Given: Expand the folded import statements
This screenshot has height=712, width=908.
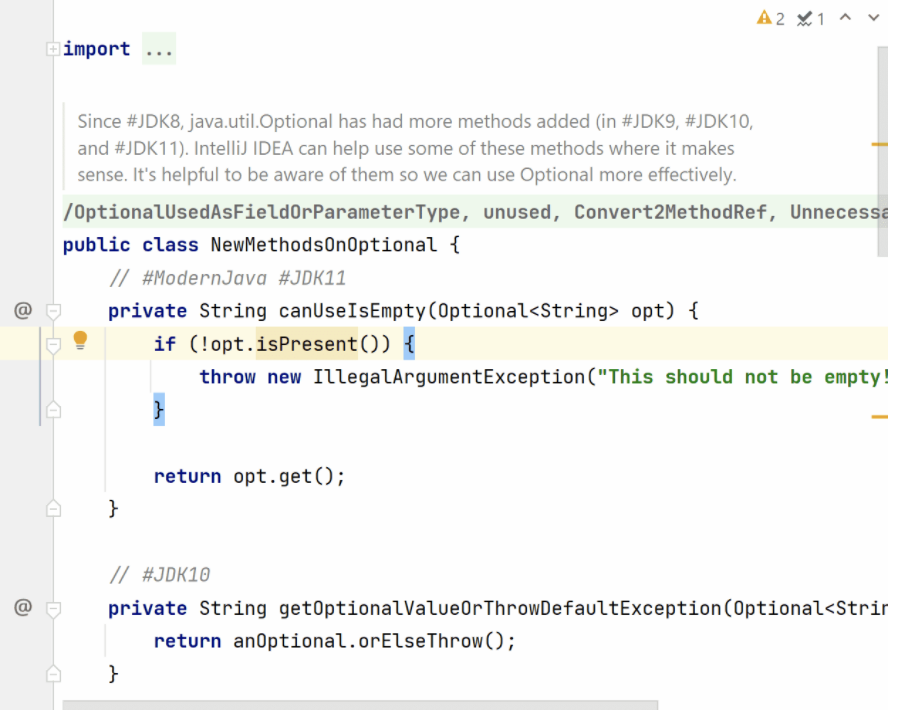Looking at the screenshot, I should point(53,49).
